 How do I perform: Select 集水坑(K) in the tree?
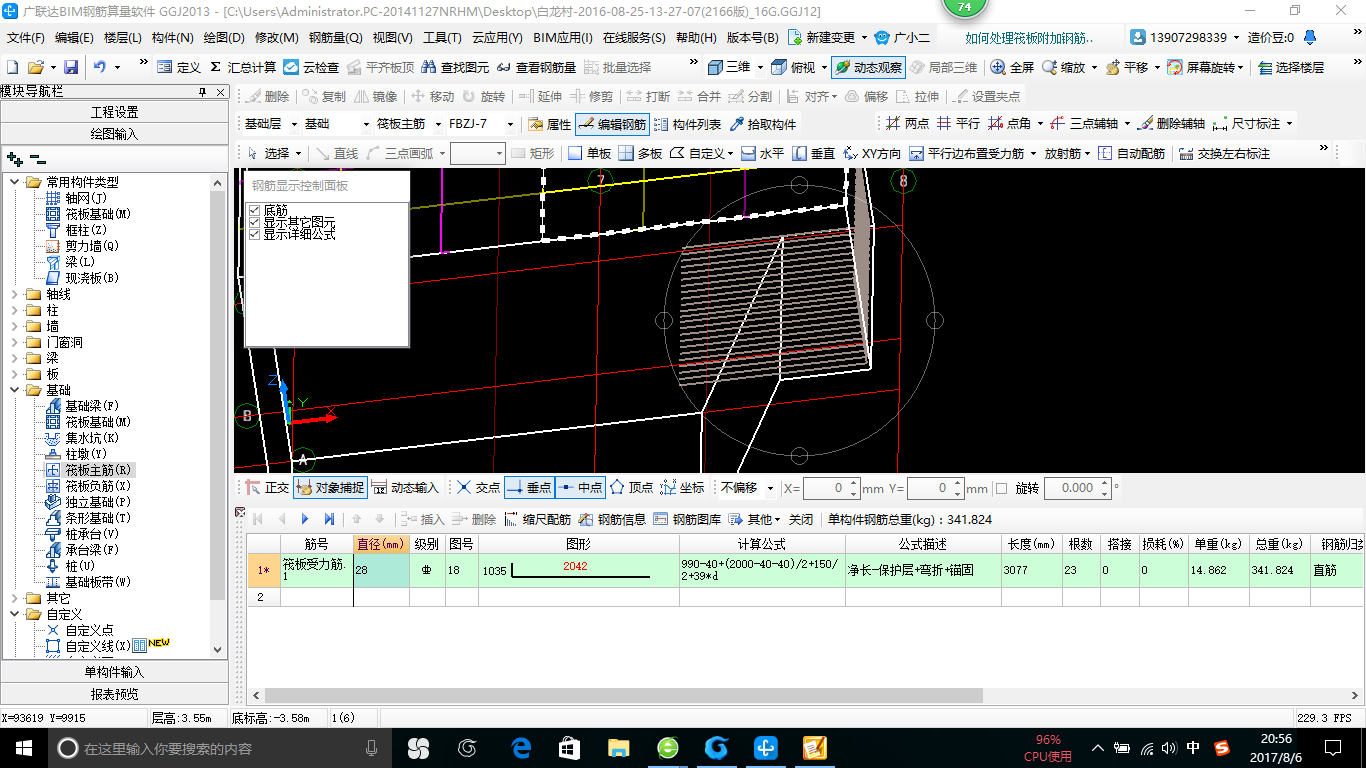point(82,438)
